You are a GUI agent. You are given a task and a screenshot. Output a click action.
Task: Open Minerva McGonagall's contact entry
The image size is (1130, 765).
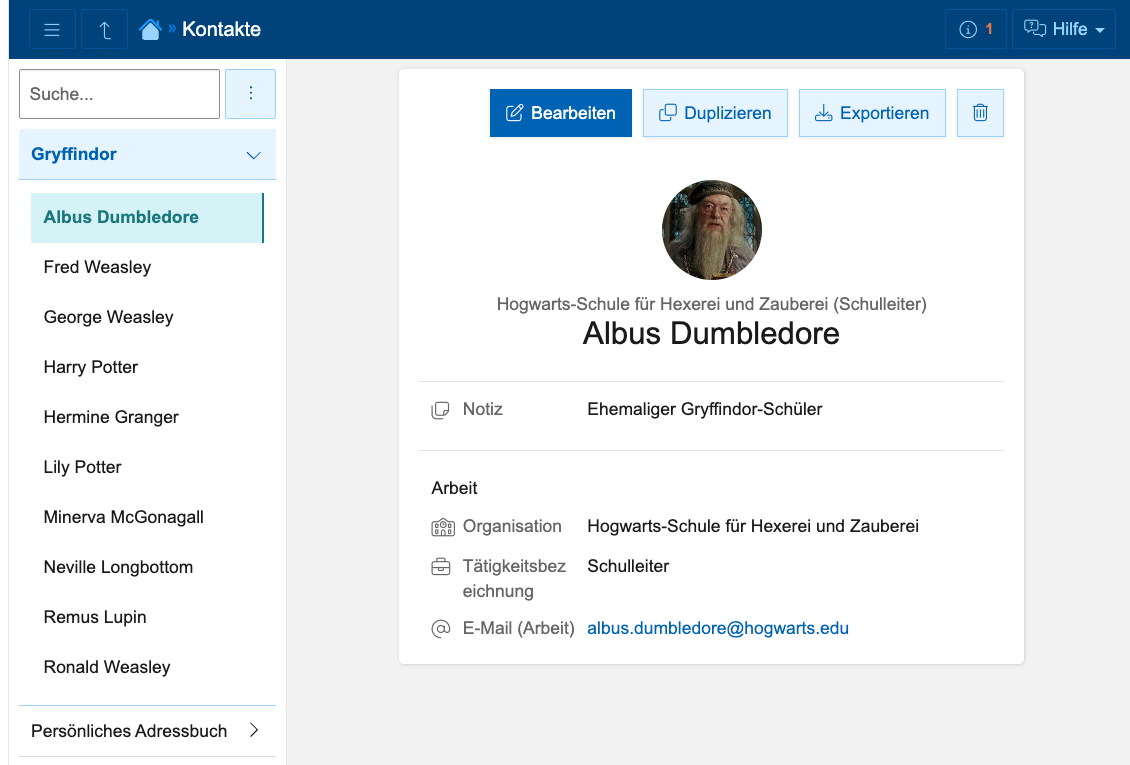click(124, 517)
